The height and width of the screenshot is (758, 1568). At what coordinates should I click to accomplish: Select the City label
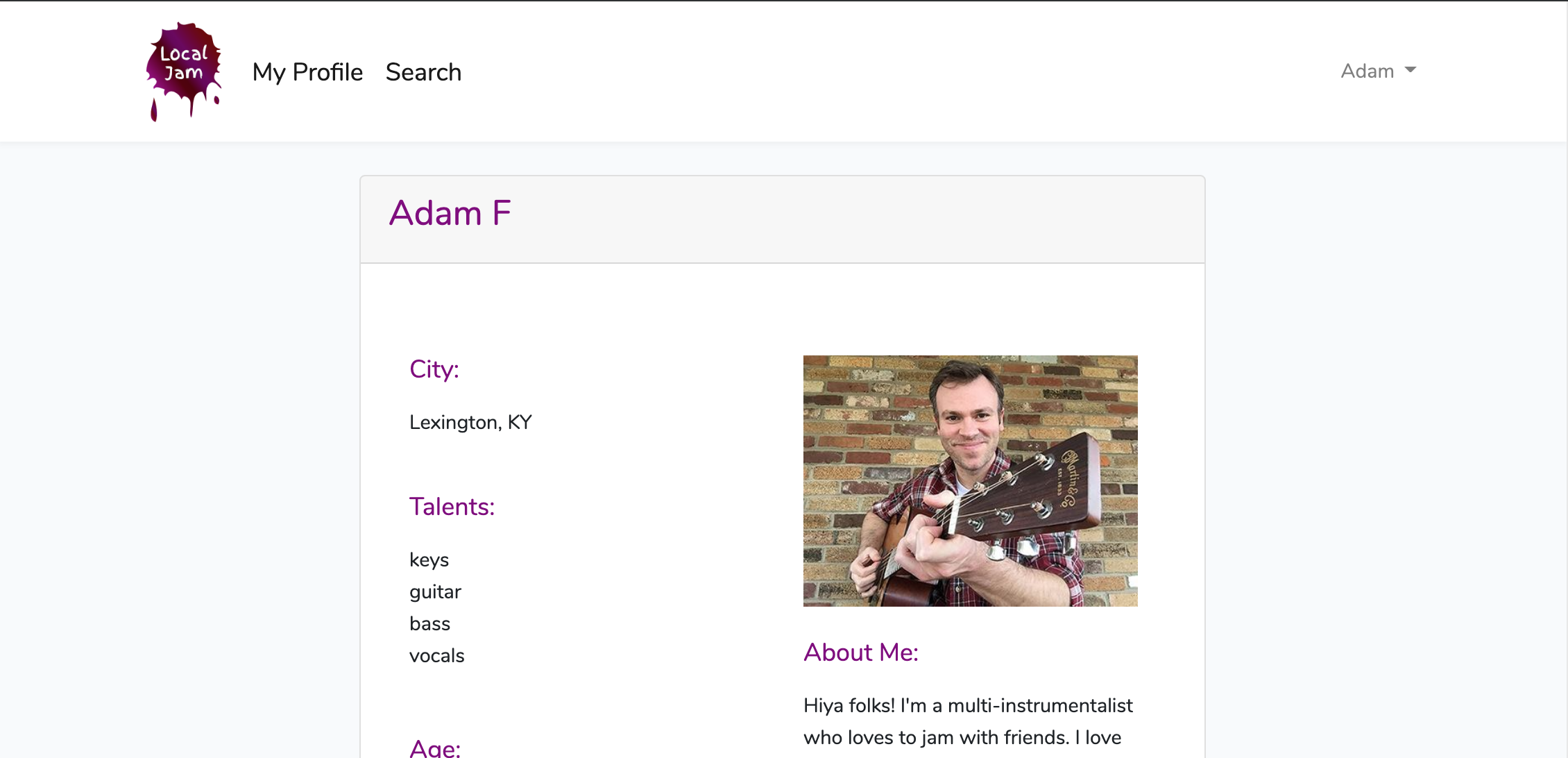click(x=434, y=369)
